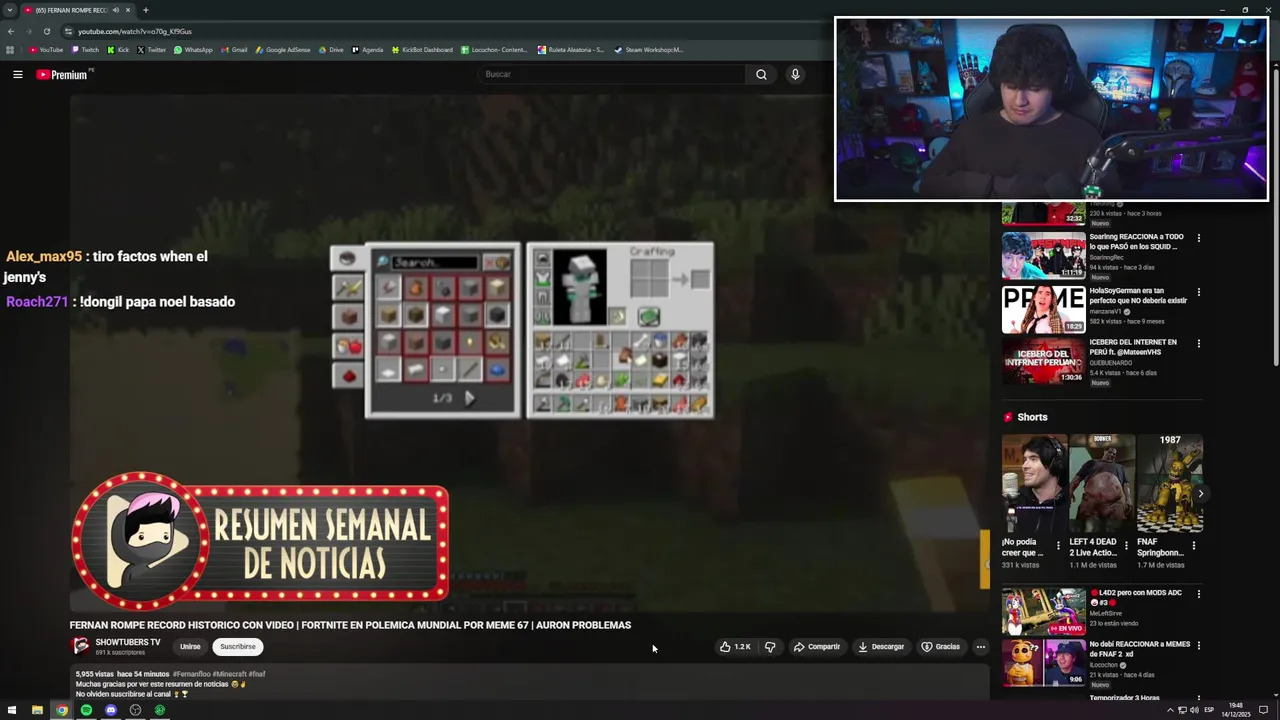Open notification center in taskbar

click(1263, 710)
